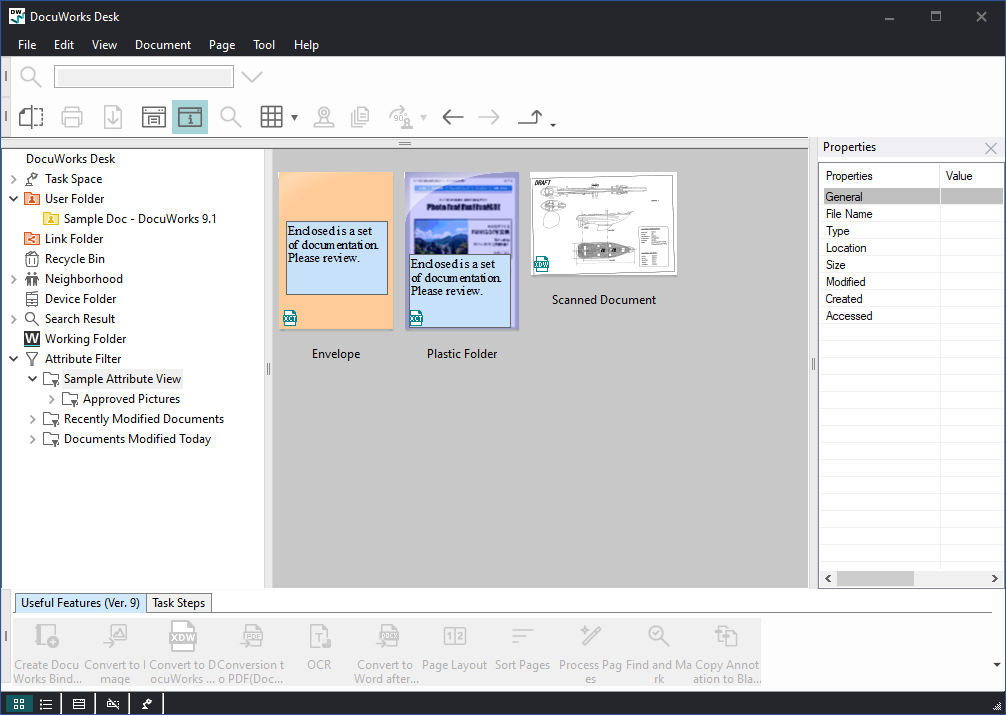
Task: Click the magnifier icon in the main toolbar
Action: [230, 117]
